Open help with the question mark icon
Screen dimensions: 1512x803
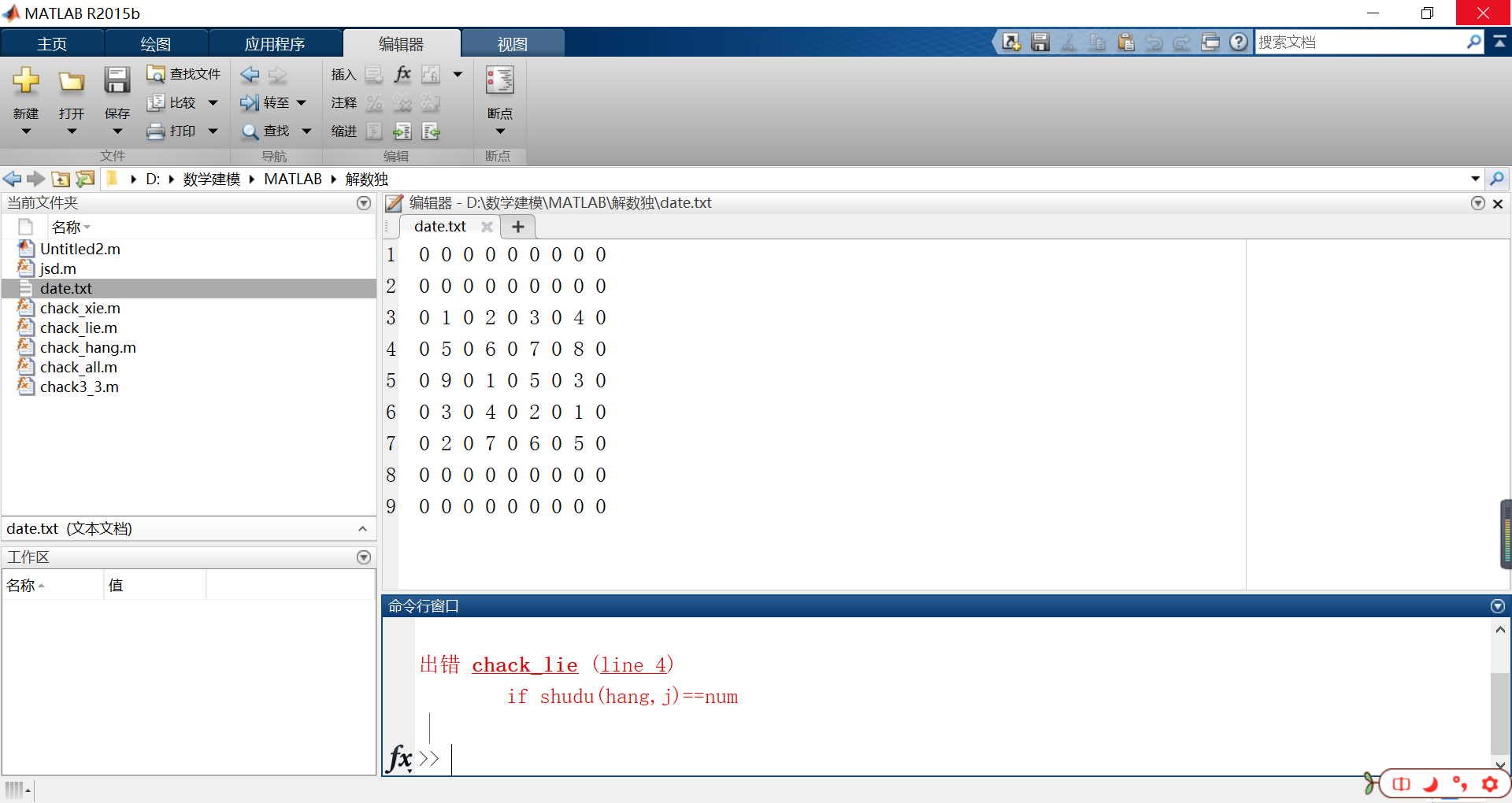(1239, 43)
